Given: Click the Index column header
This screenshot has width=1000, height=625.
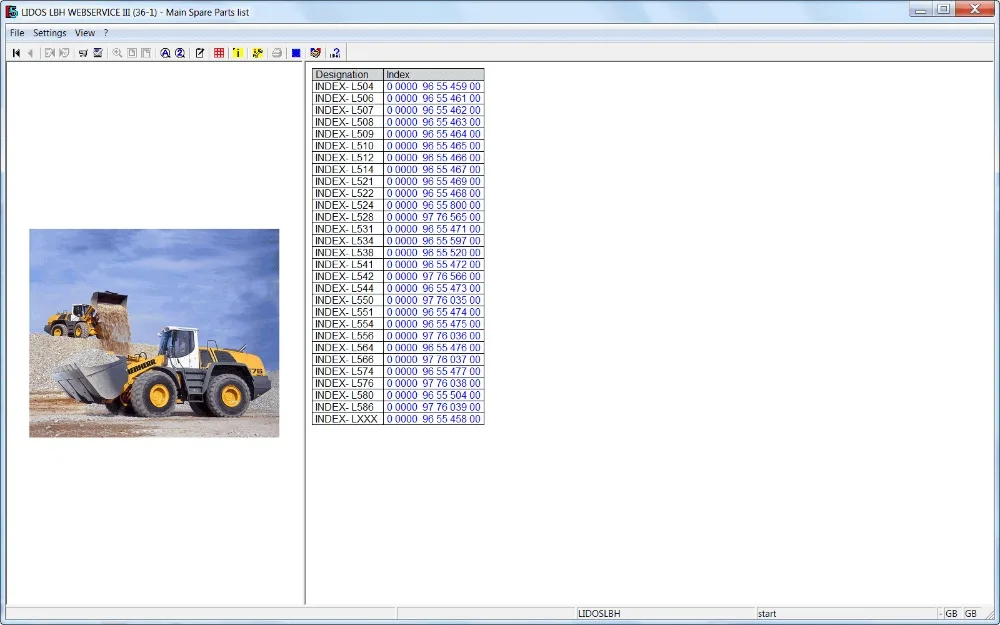Looking at the screenshot, I should pos(434,75).
